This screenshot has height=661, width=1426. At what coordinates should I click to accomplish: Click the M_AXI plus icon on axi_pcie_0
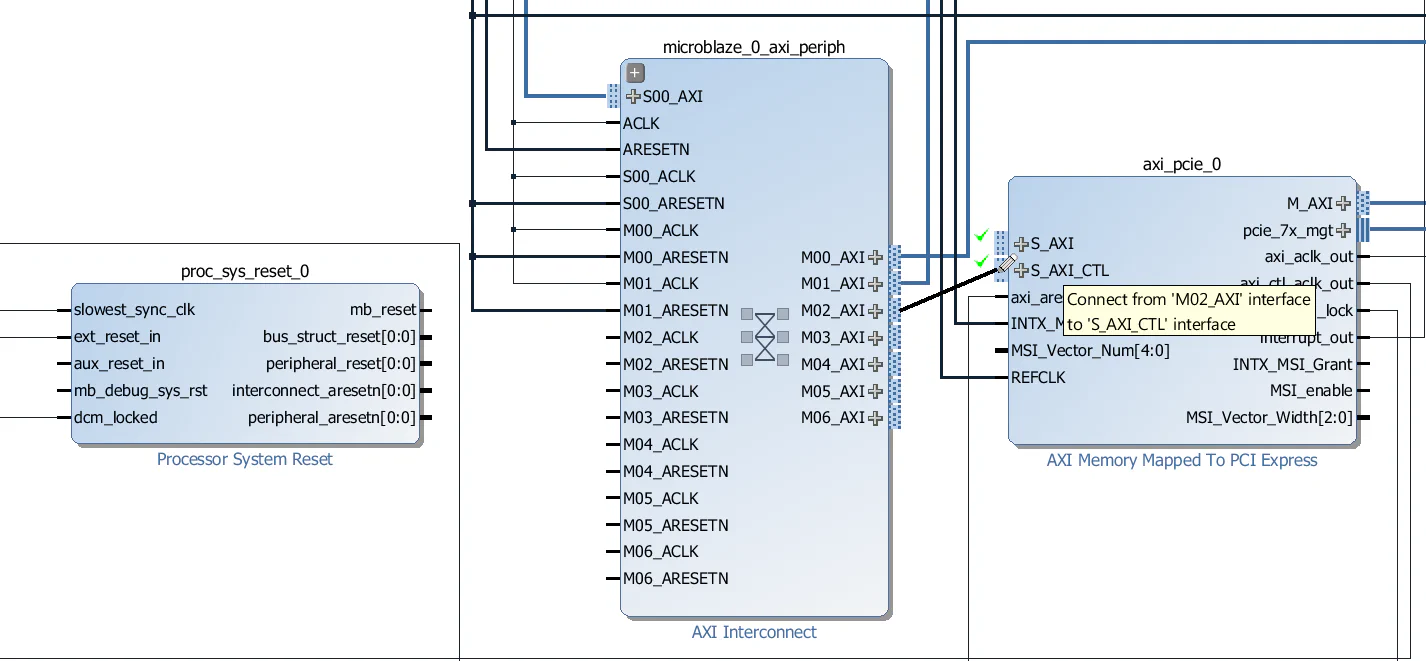point(1344,203)
